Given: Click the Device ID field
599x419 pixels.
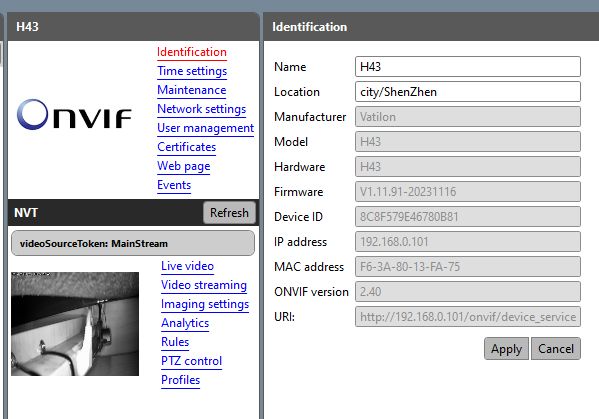Looking at the screenshot, I should pyautogui.click(x=468, y=217).
